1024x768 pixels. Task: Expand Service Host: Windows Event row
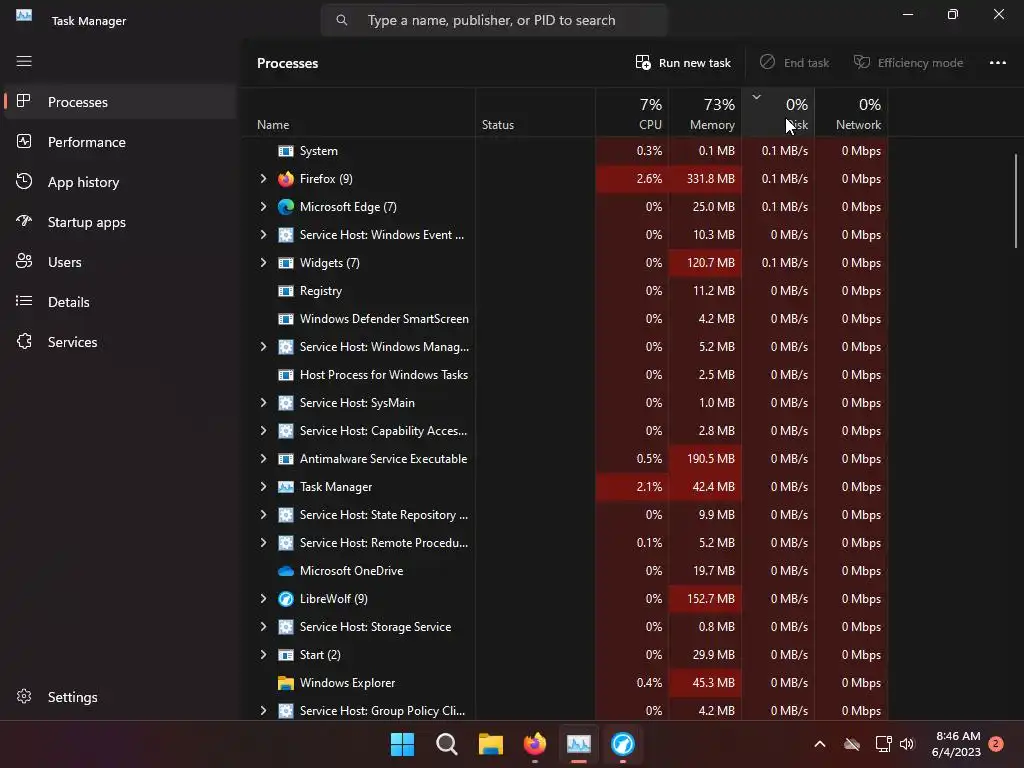pos(263,235)
